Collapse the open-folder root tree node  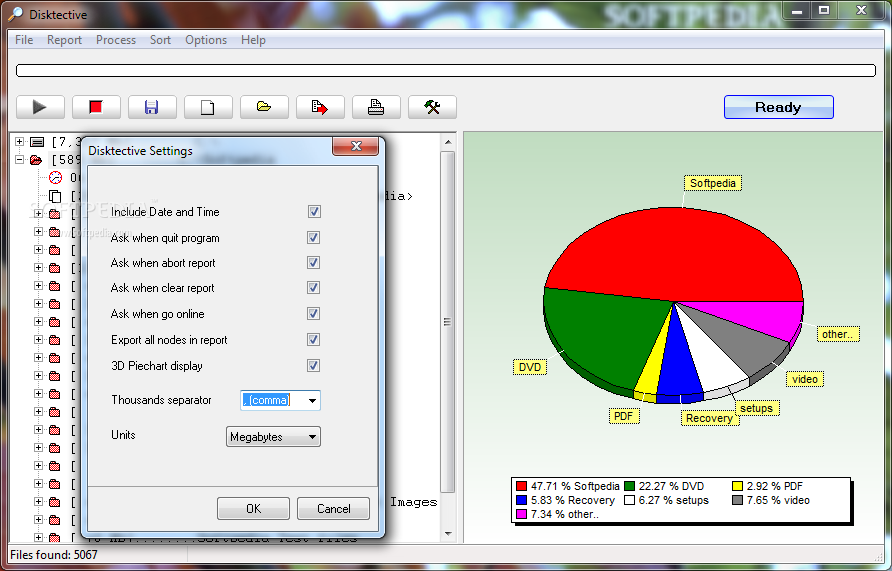pyautogui.click(x=19, y=160)
